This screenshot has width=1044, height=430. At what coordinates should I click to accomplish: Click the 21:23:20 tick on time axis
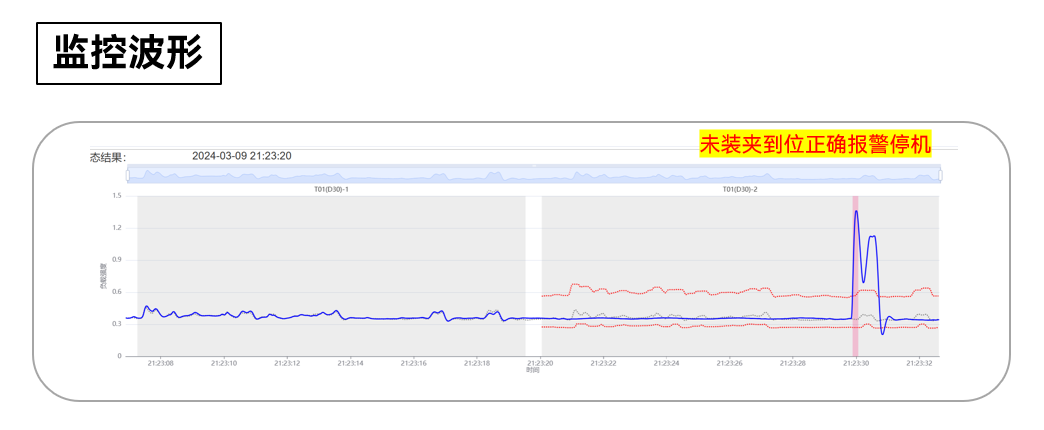(x=540, y=363)
